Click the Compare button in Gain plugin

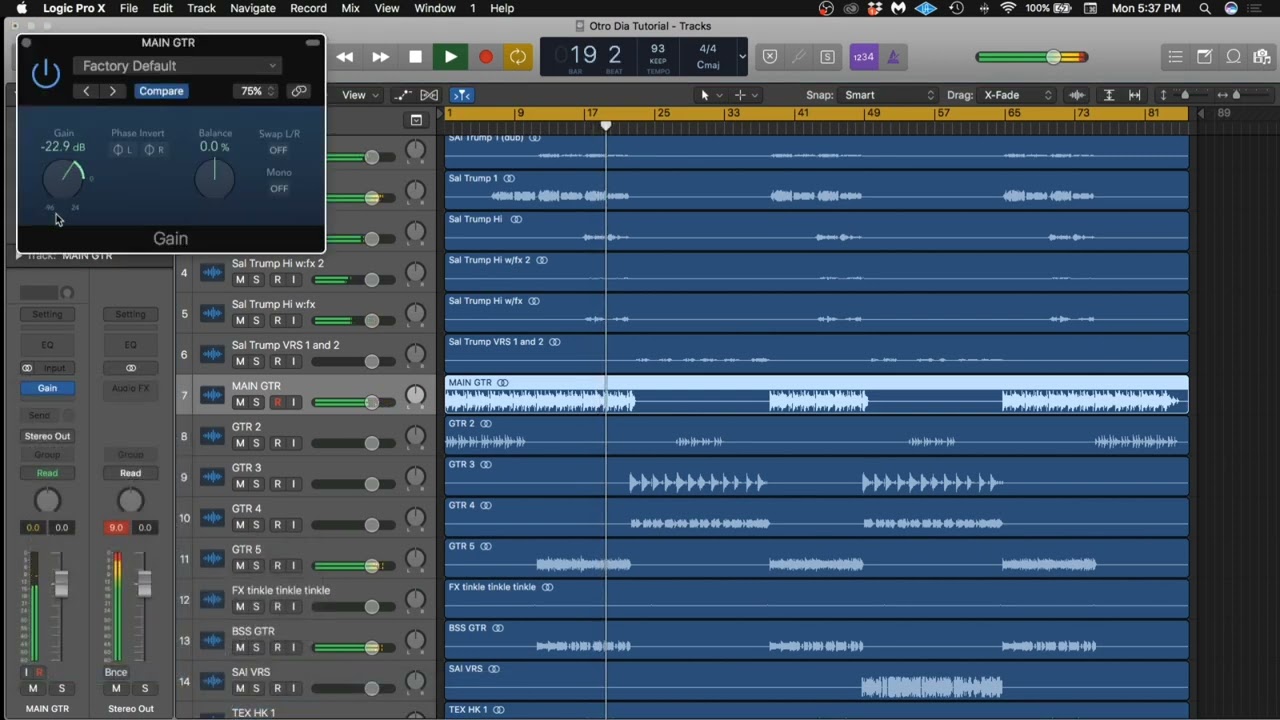click(x=161, y=91)
